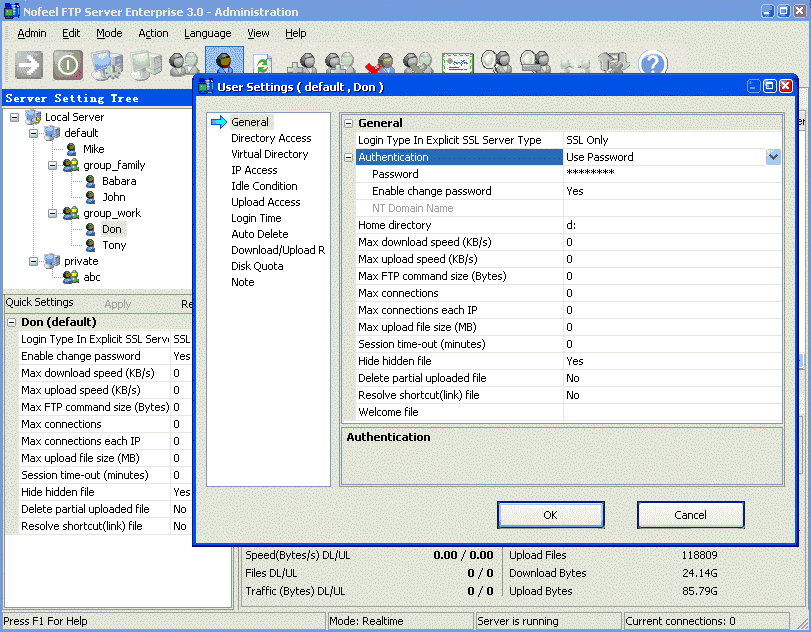Click Max download speed value in Quick Settings

click(x=181, y=373)
